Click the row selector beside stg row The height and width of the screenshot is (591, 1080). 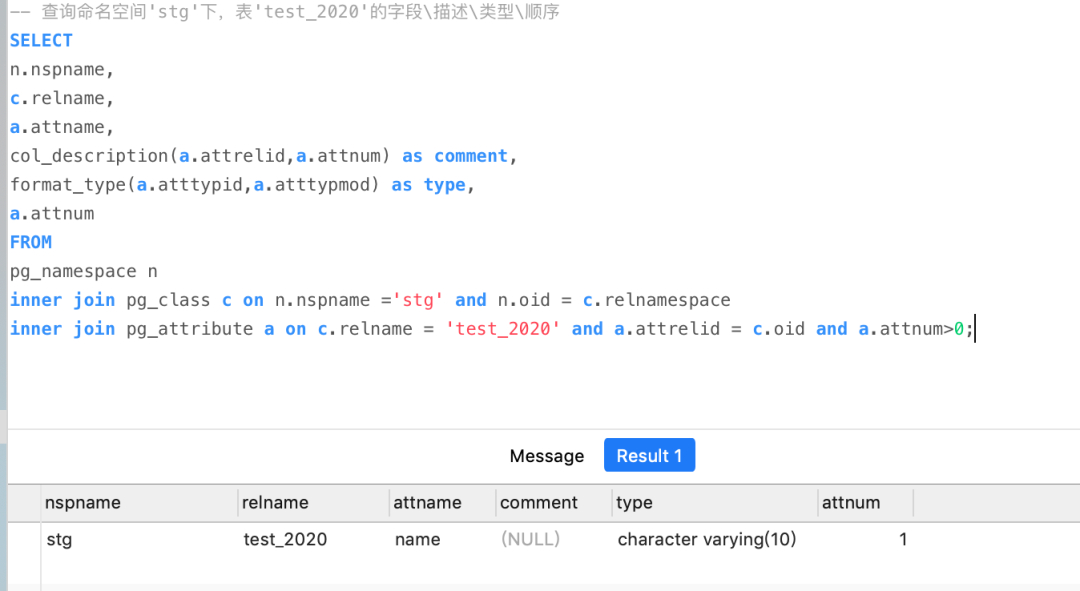pos(24,539)
